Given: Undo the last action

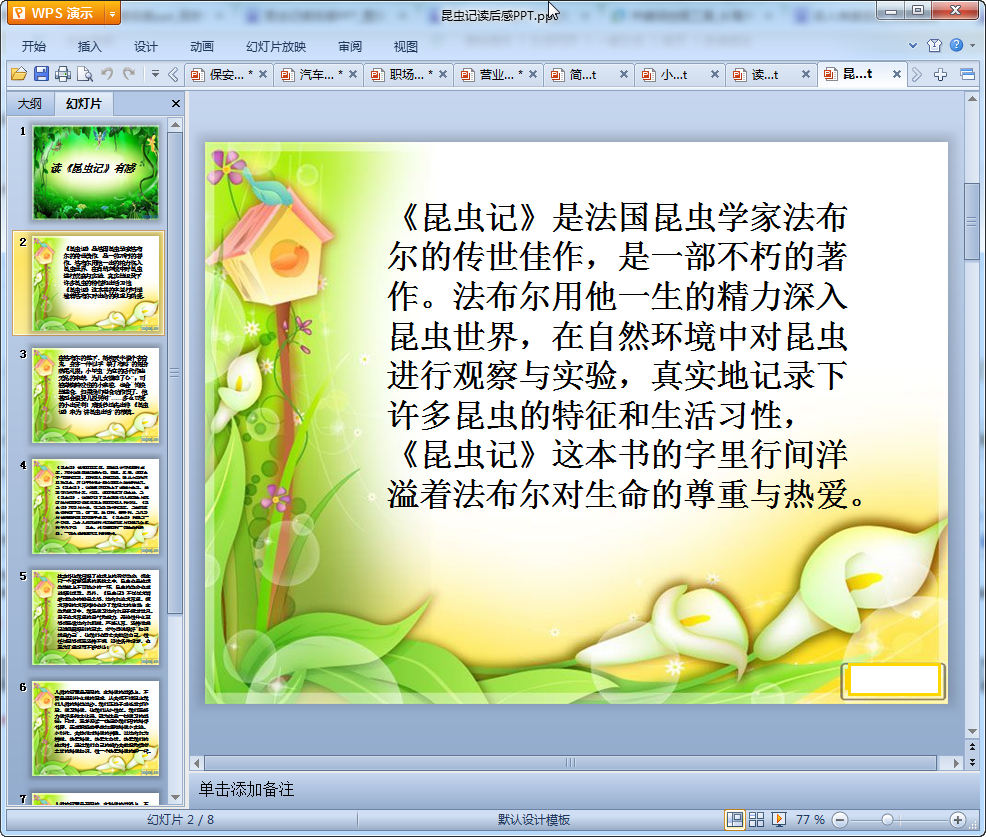Looking at the screenshot, I should 107,74.
